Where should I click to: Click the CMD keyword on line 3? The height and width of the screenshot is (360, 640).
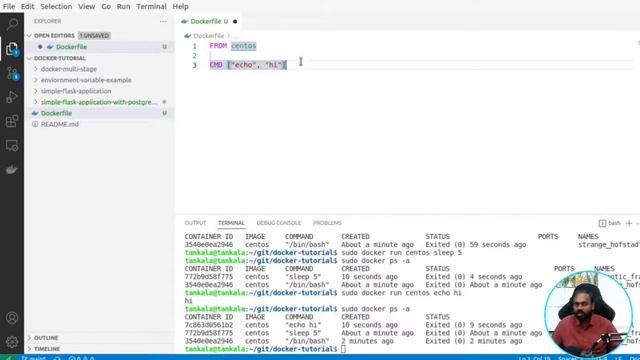216,65
